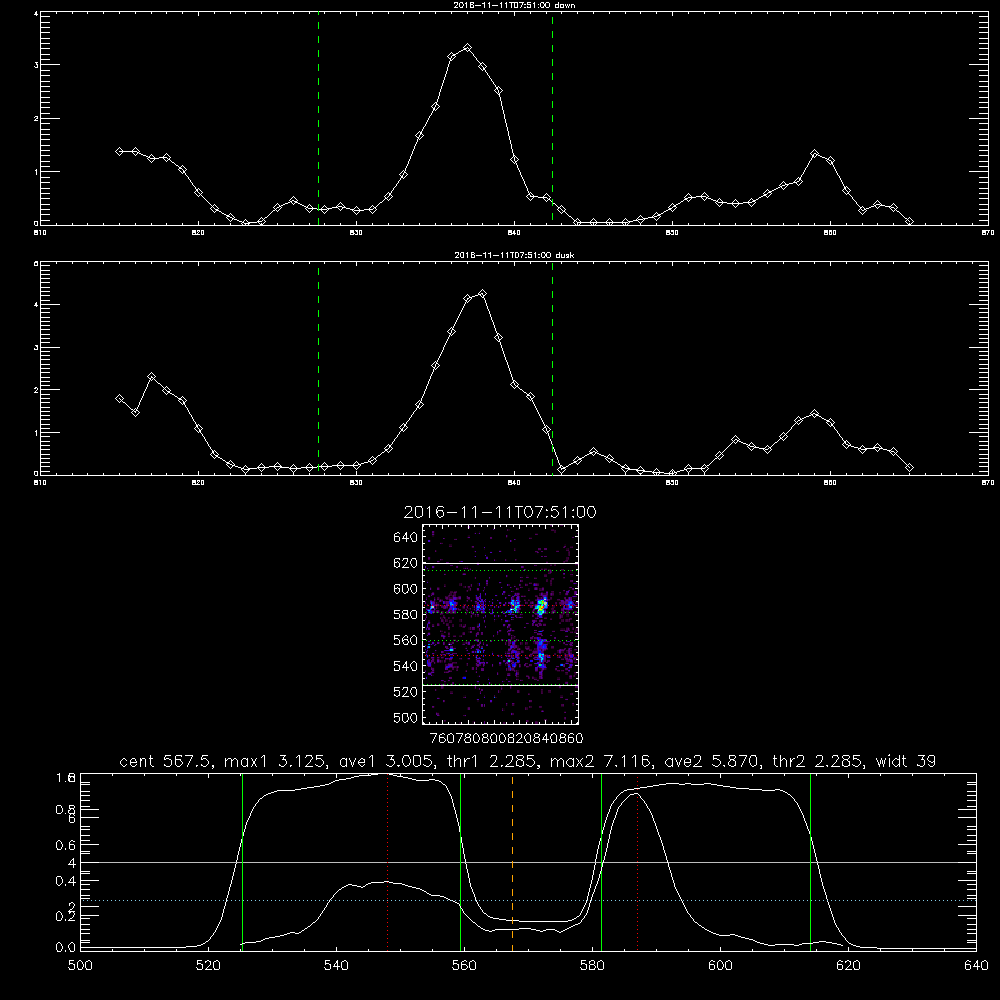The height and width of the screenshot is (1000, 1000).
Task: Select the peak data point of the dusk curve
Action: pos(483,294)
